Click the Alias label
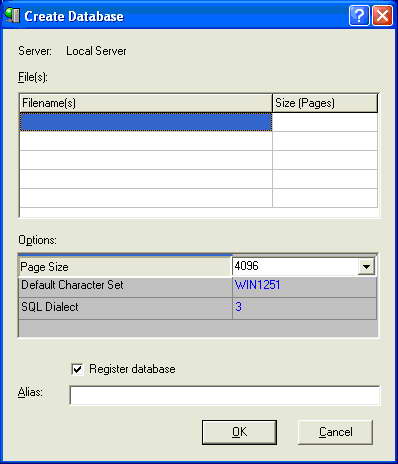Viewport: 398px width, 464px height. pos(30,392)
